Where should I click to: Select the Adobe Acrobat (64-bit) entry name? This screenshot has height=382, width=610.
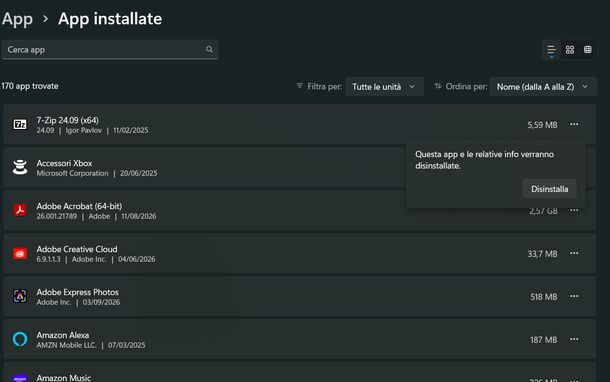(x=79, y=206)
